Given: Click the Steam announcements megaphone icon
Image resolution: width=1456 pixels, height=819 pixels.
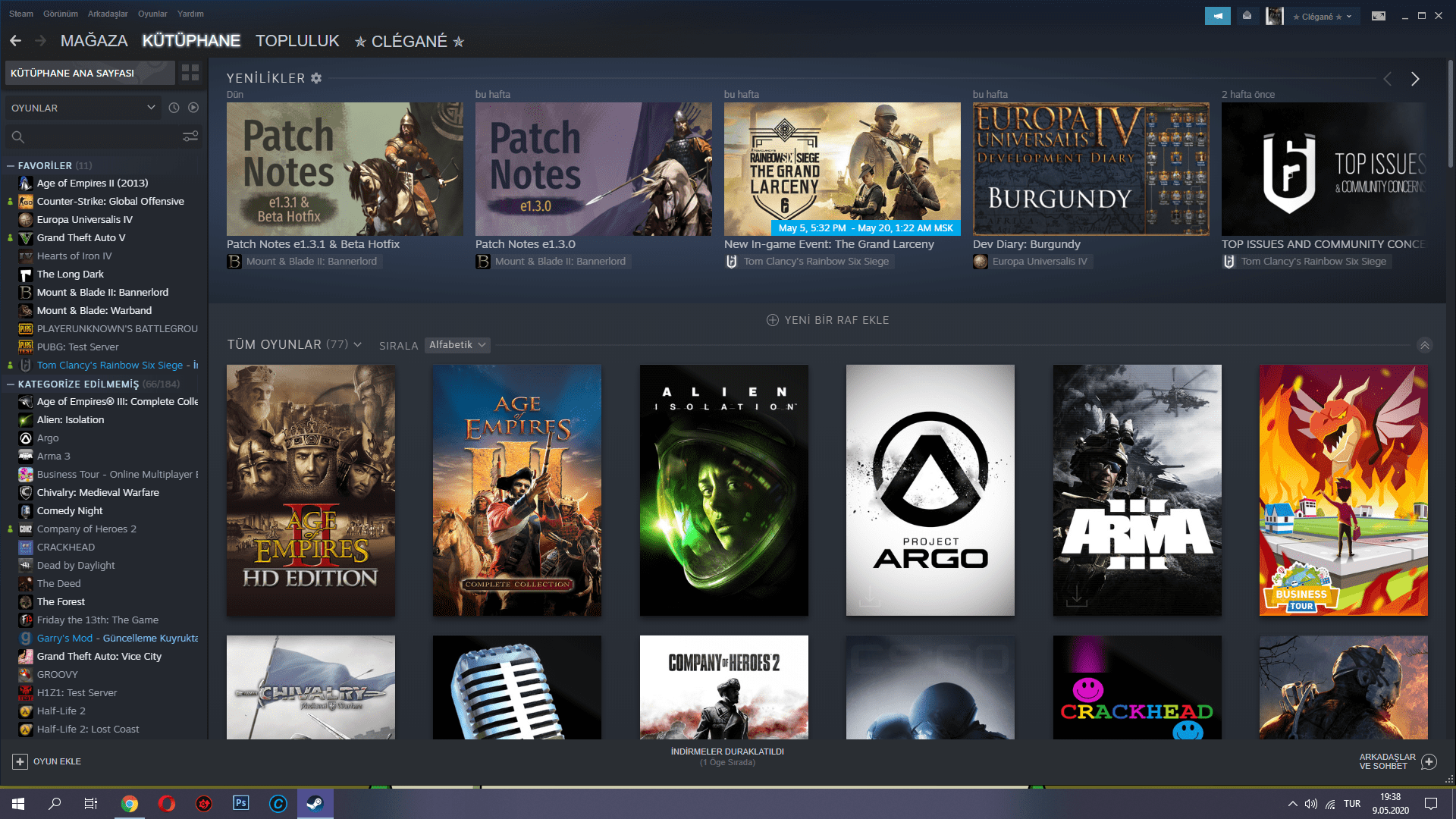Looking at the screenshot, I should [1217, 16].
